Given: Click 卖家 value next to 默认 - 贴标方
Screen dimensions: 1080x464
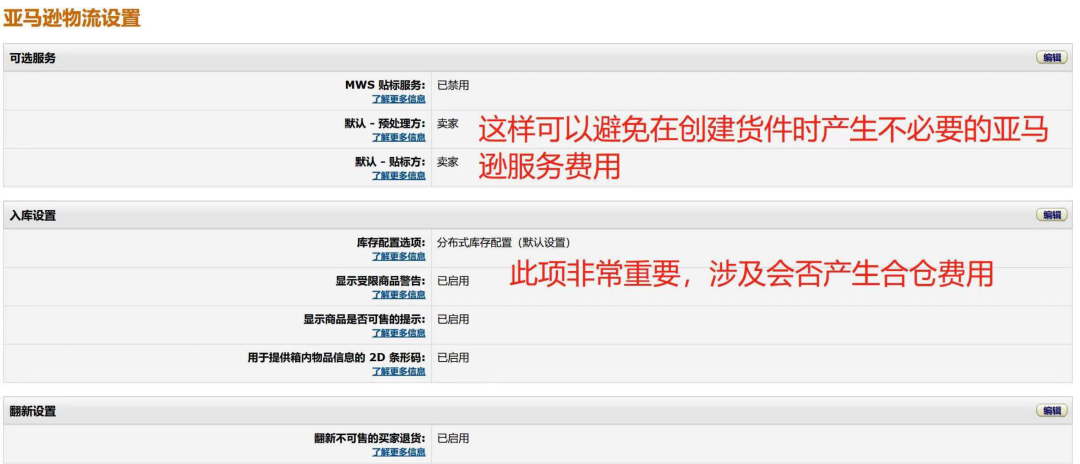Looking at the screenshot, I should point(448,162).
